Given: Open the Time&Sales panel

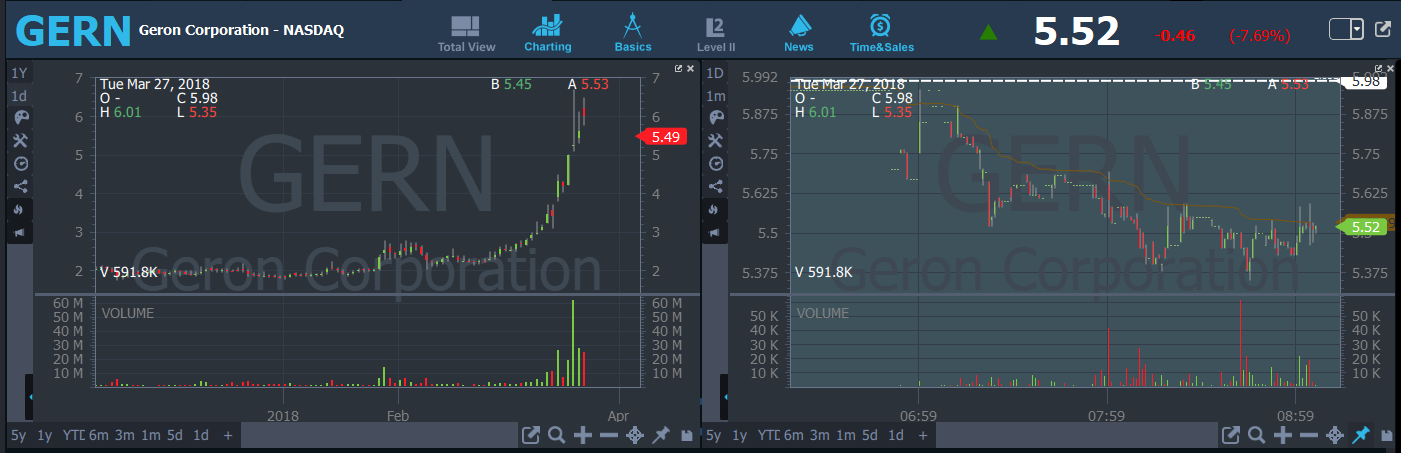Looking at the screenshot, I should pyautogui.click(x=881, y=33).
